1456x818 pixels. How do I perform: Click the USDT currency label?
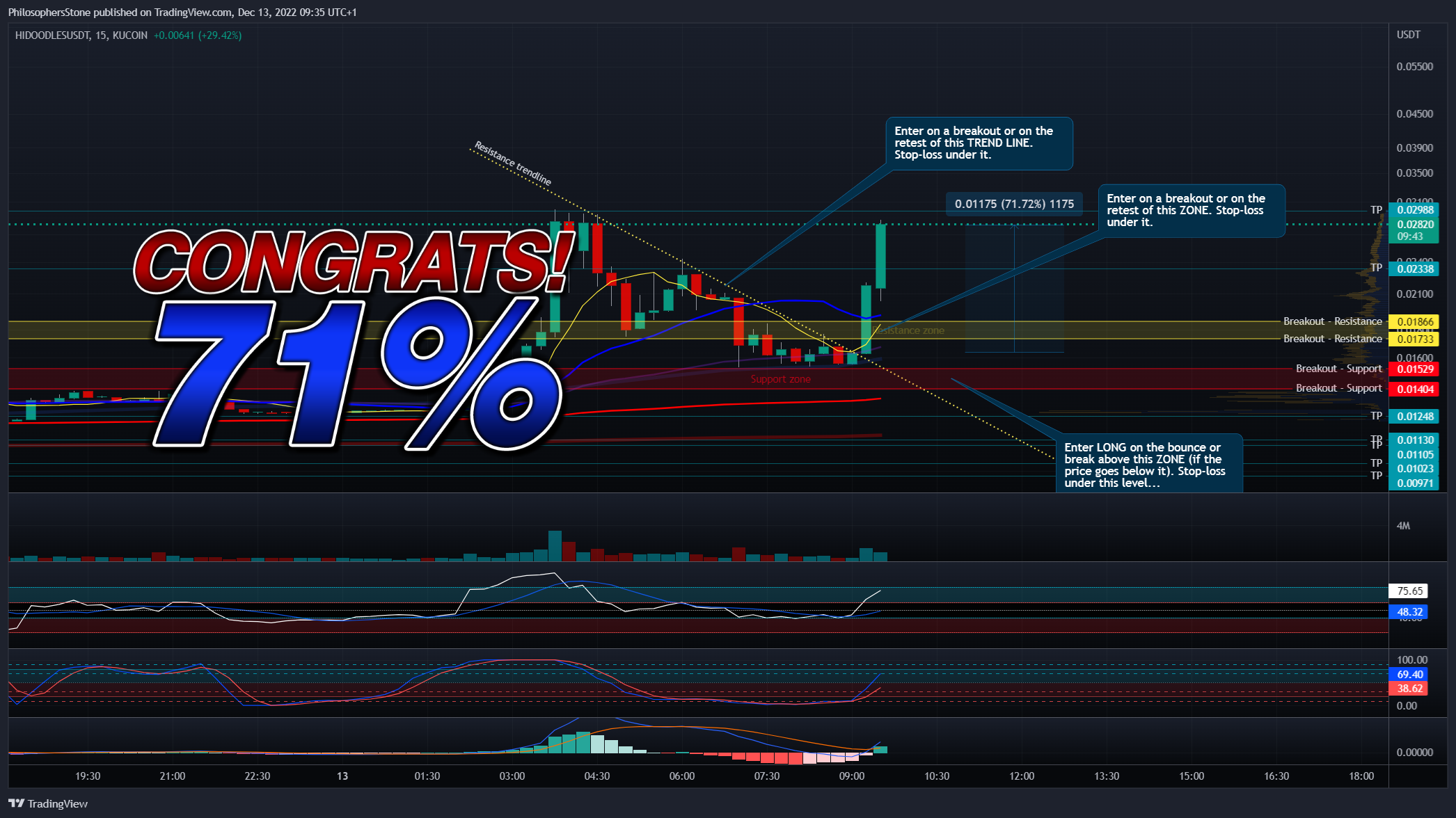[x=1409, y=35]
